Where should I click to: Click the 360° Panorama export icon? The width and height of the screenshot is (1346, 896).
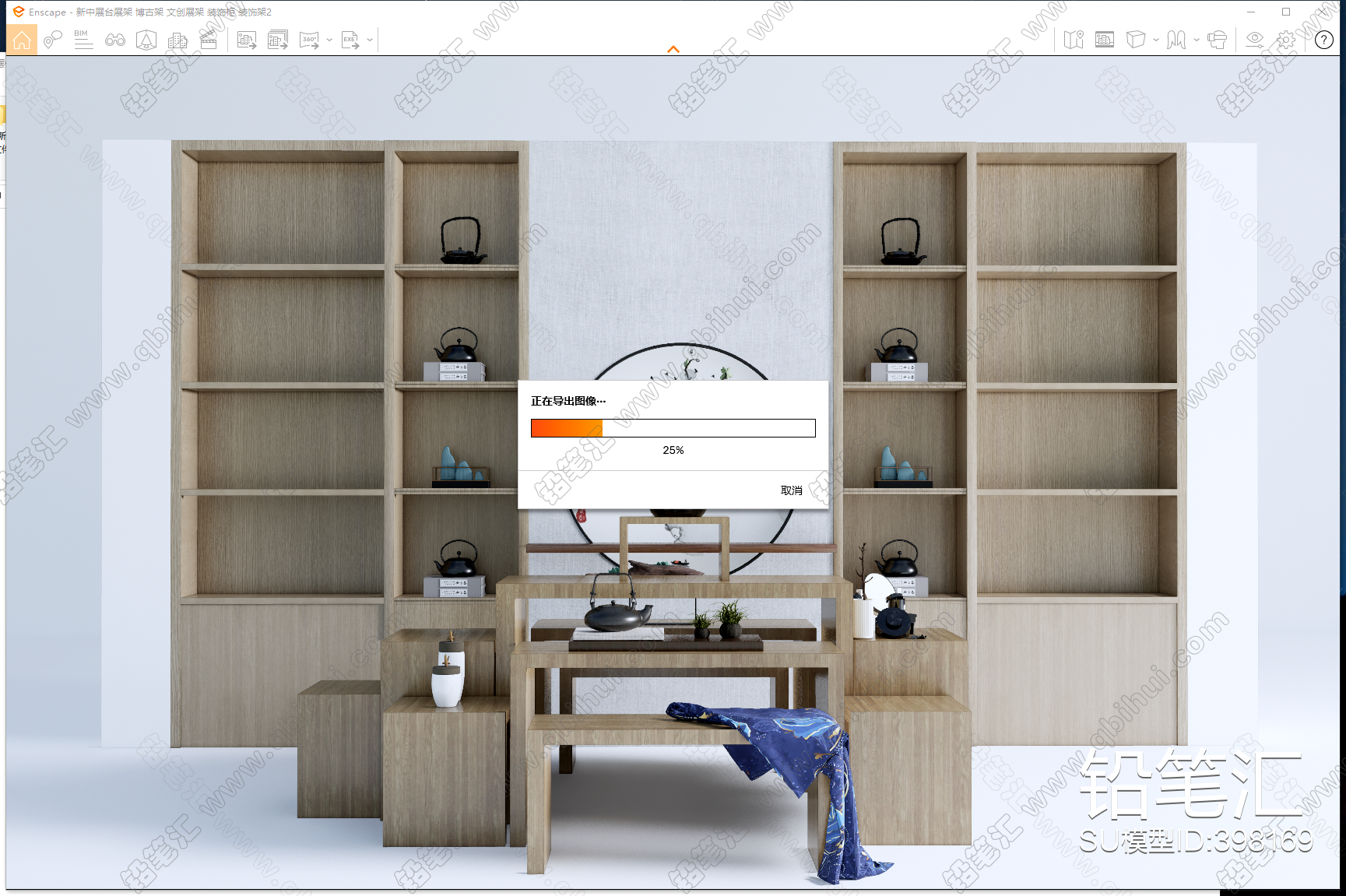[x=310, y=40]
